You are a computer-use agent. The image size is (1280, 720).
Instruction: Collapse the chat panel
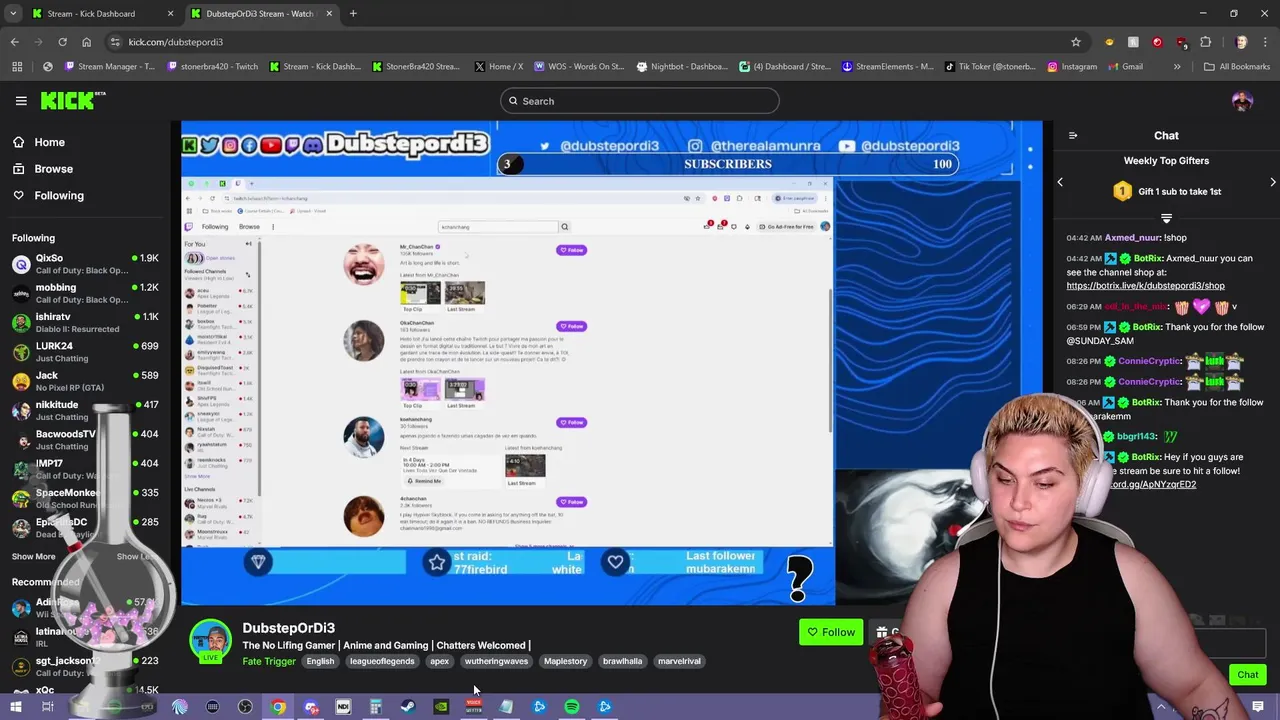coord(1072,136)
